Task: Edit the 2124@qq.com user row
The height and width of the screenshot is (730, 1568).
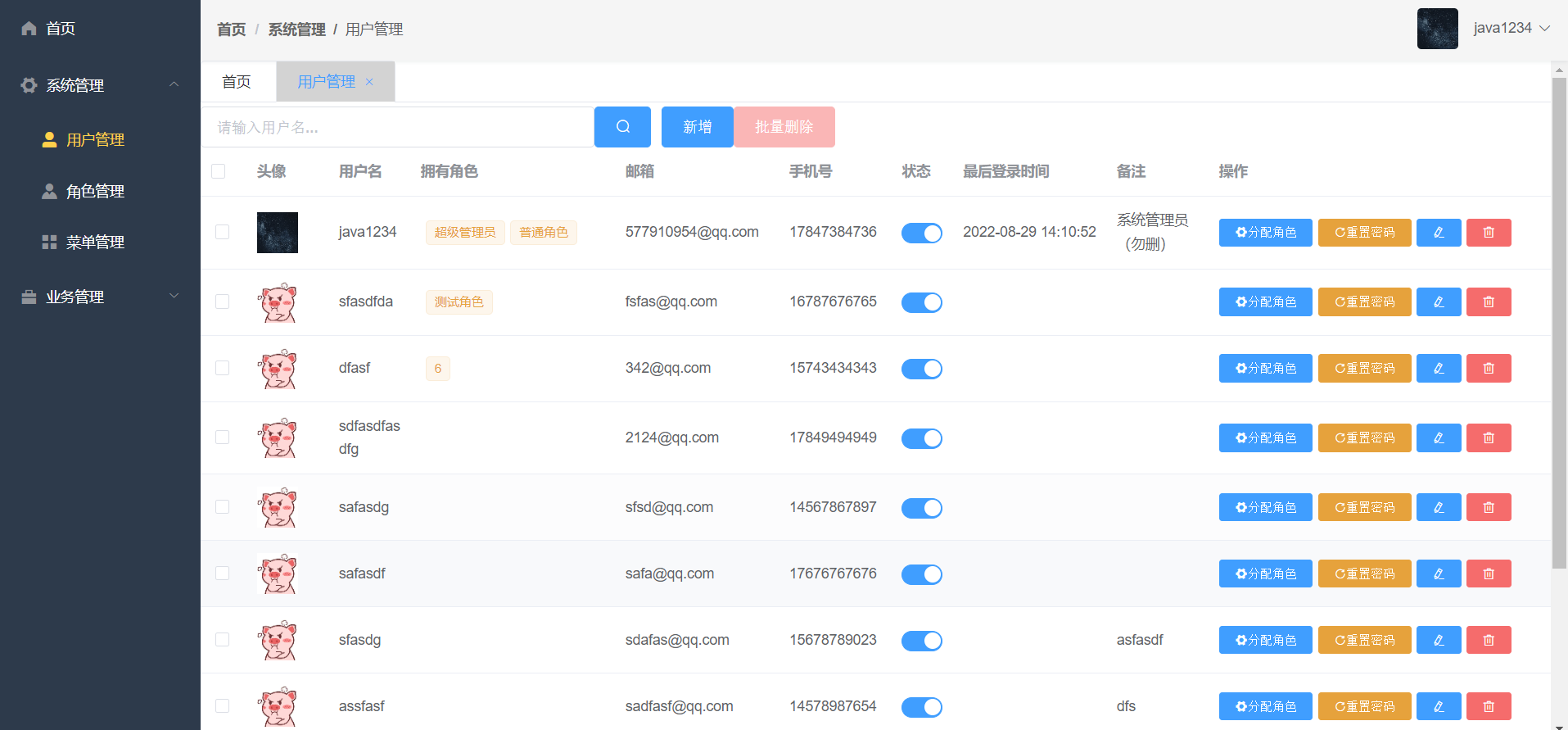Action: [1439, 438]
